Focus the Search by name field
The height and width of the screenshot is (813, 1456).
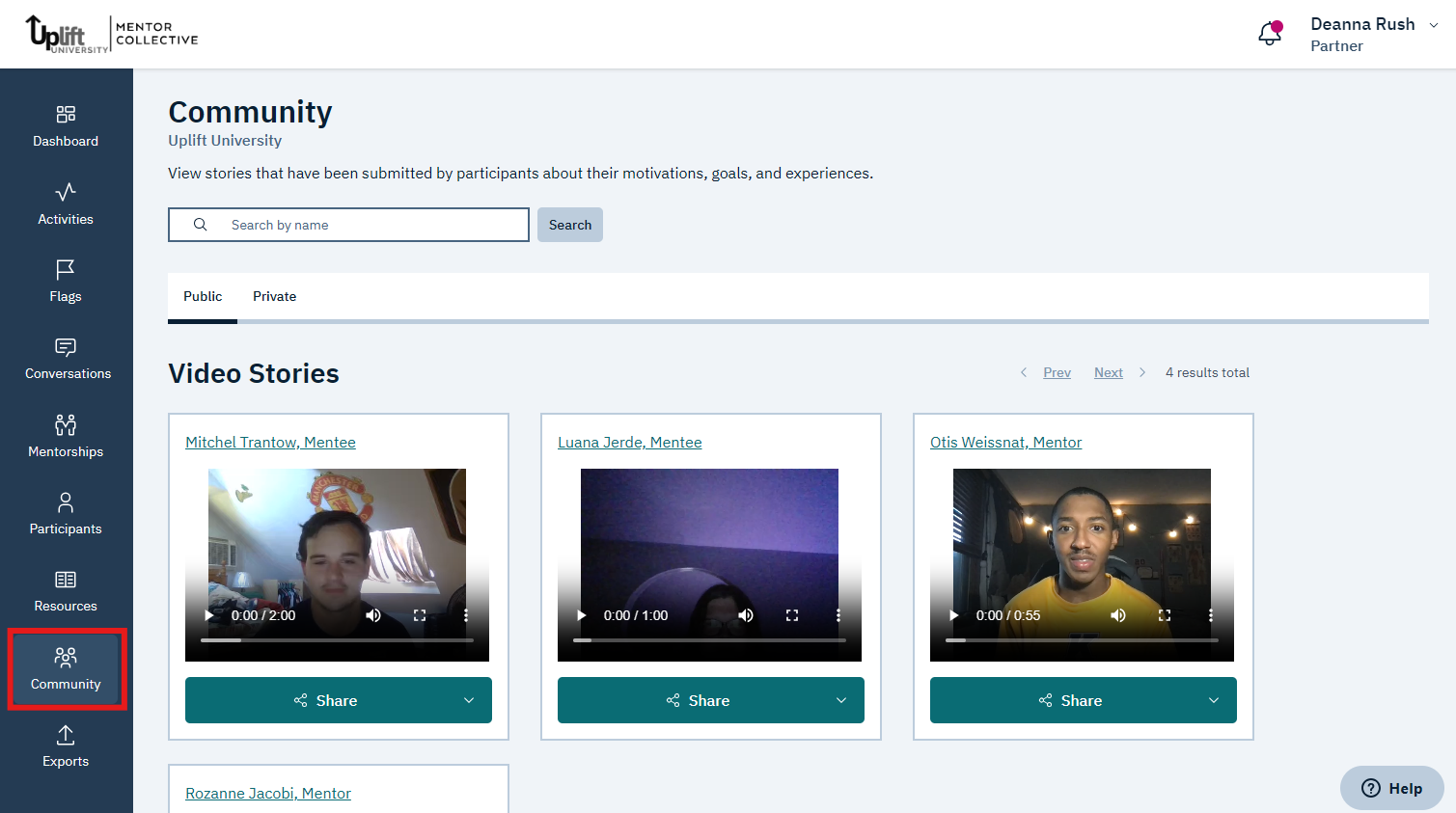click(348, 225)
